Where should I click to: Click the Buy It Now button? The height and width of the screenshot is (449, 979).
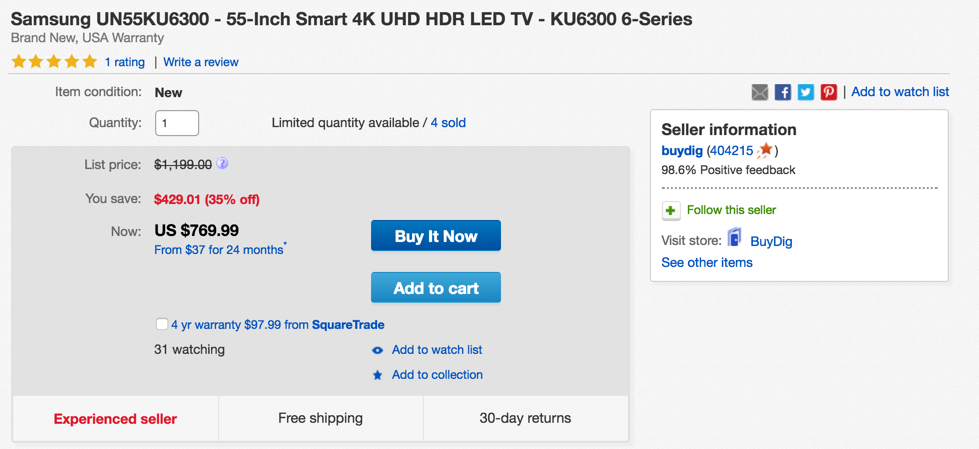pyautogui.click(x=436, y=236)
